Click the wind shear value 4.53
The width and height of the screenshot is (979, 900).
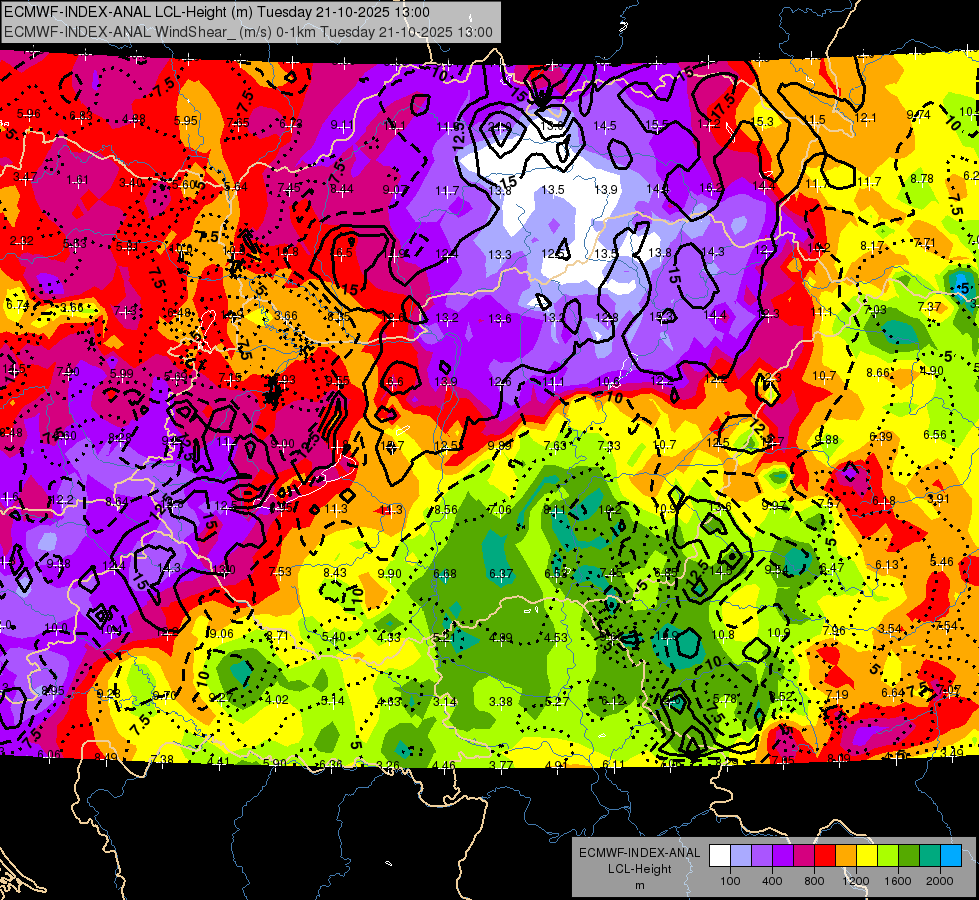click(x=556, y=638)
